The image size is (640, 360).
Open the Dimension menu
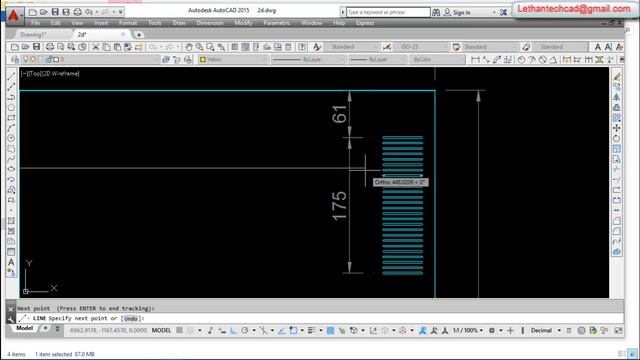point(210,23)
